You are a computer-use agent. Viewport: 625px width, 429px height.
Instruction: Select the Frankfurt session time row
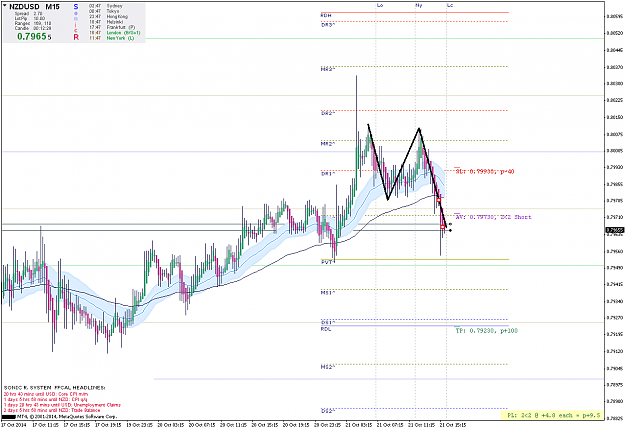[112, 27]
